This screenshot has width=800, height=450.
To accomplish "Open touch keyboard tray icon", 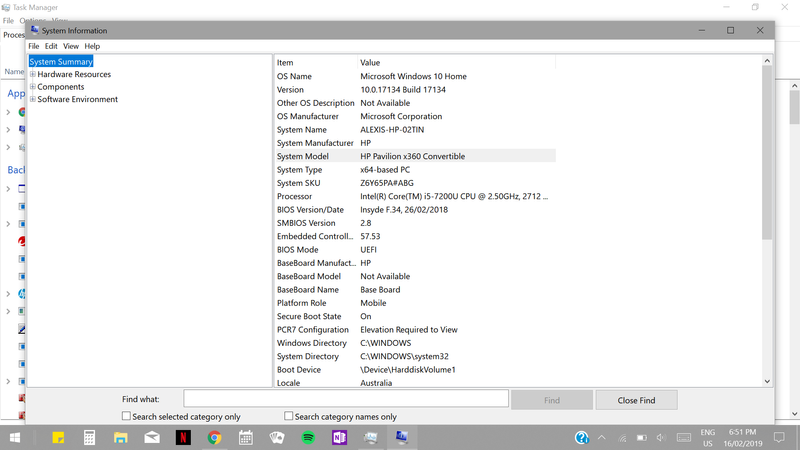I will tap(684, 438).
